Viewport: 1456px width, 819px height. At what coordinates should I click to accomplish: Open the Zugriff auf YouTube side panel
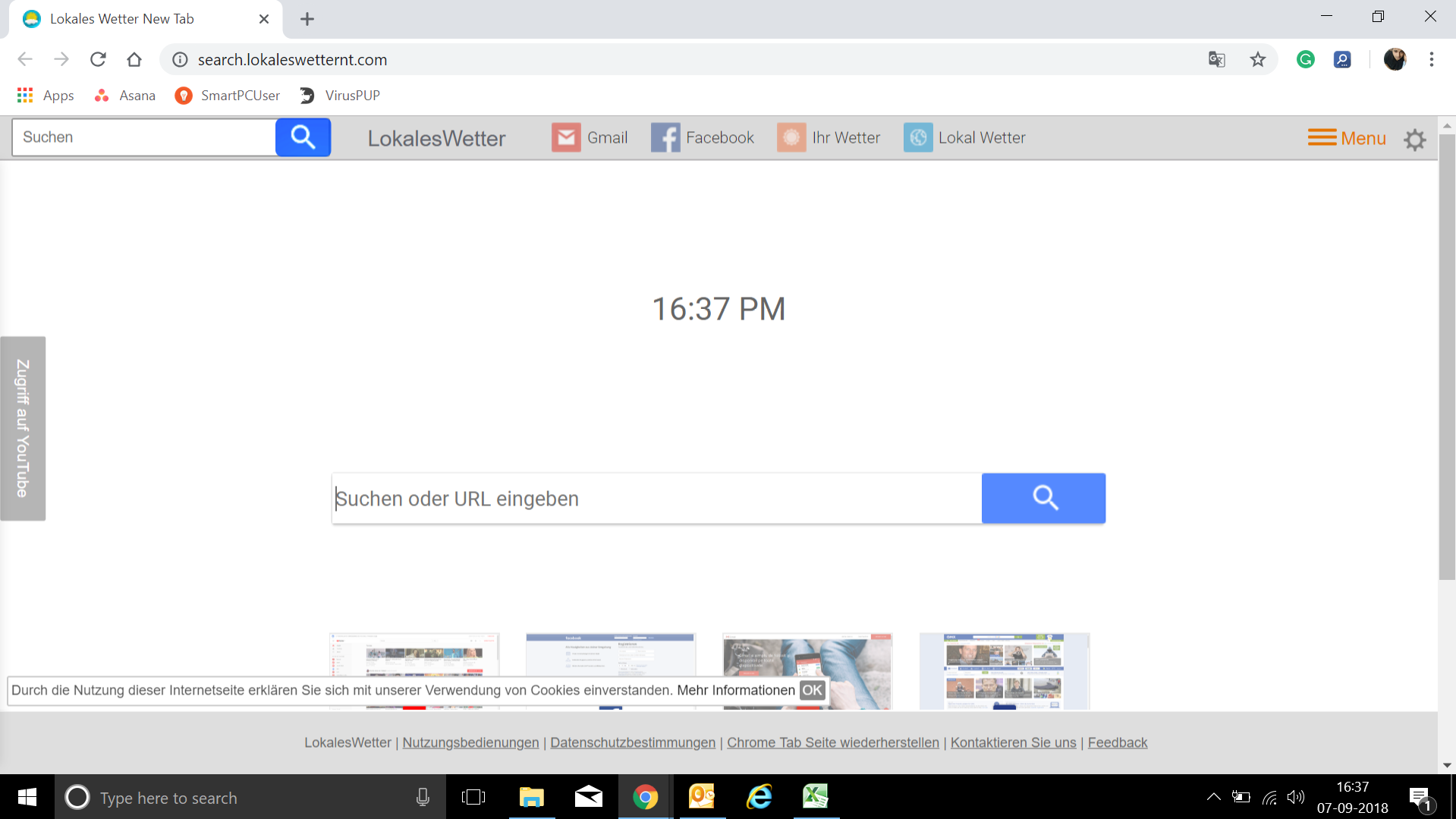[22, 428]
